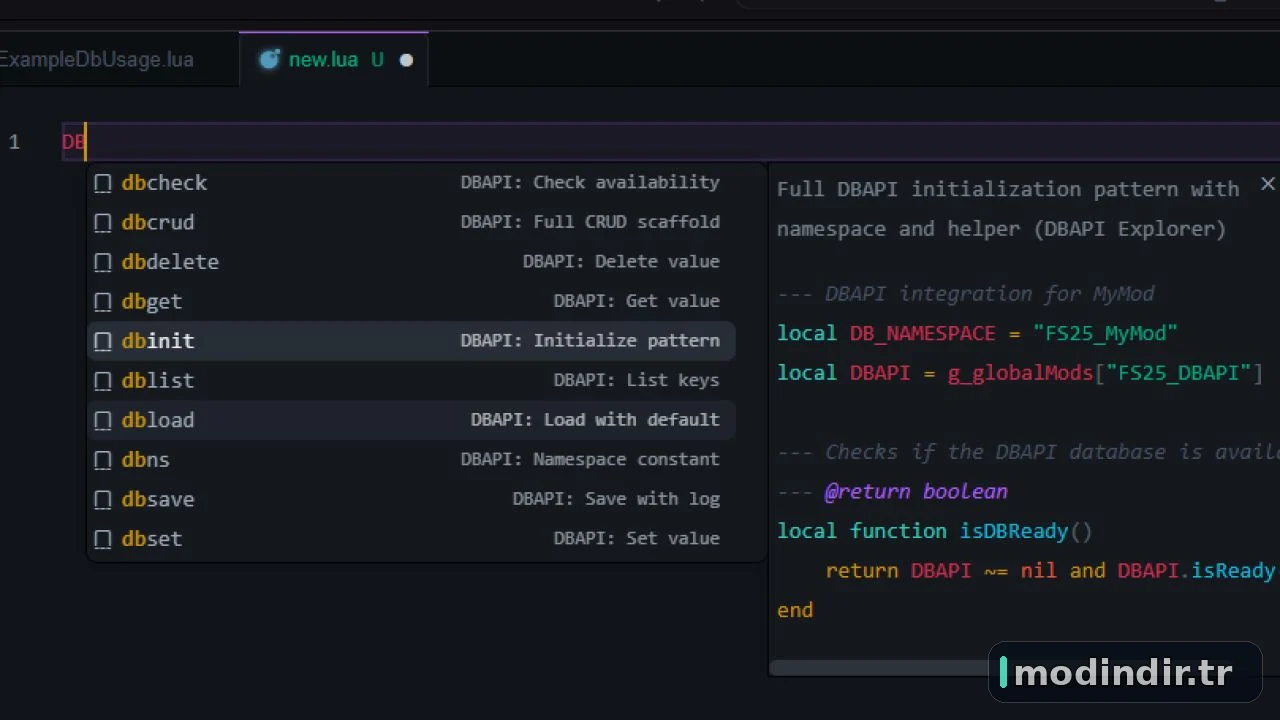Click "--- Checks if the DBAPI database" comment
This screenshot has width=1280, height=720.
point(1028,452)
